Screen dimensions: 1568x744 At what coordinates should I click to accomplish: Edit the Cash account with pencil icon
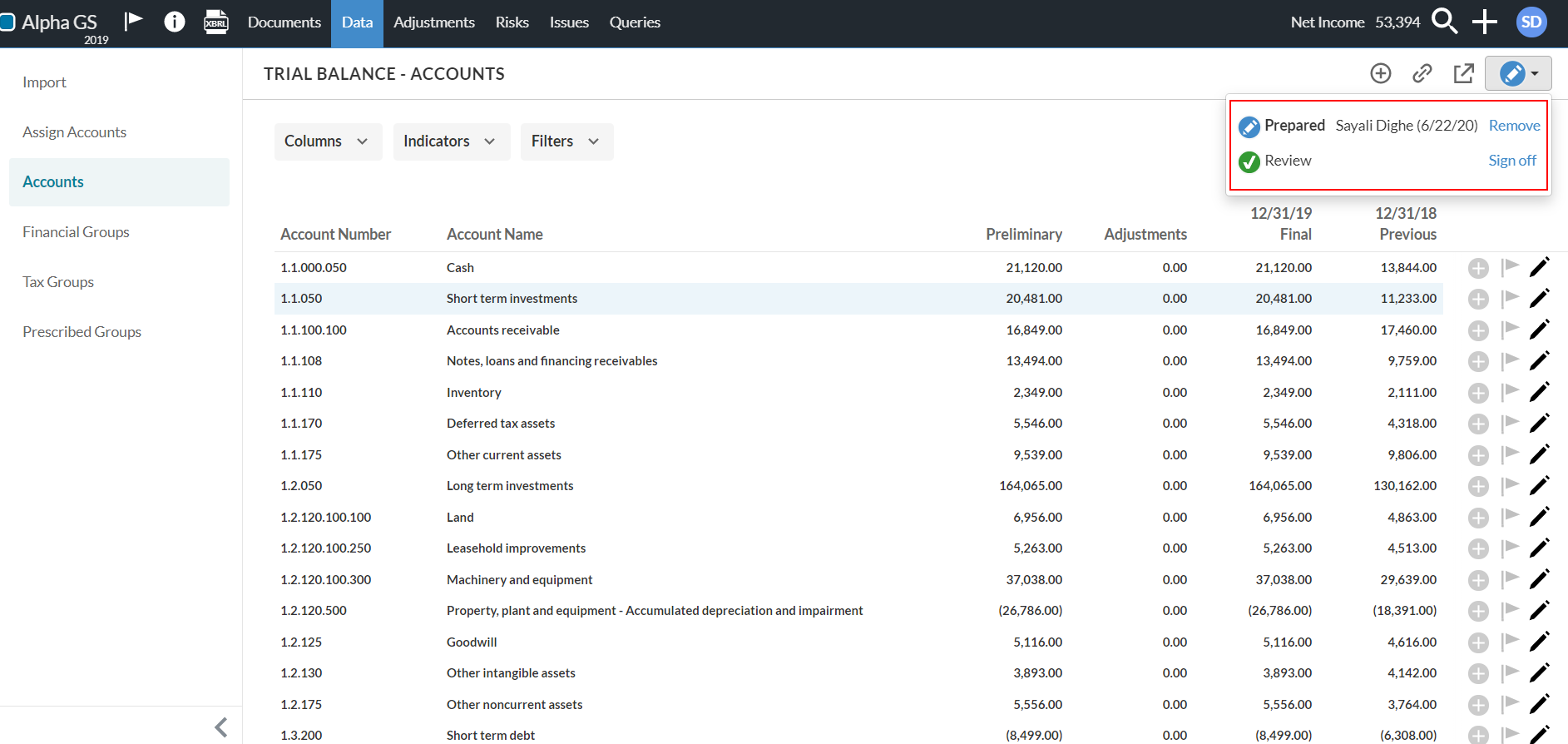[1540, 267]
